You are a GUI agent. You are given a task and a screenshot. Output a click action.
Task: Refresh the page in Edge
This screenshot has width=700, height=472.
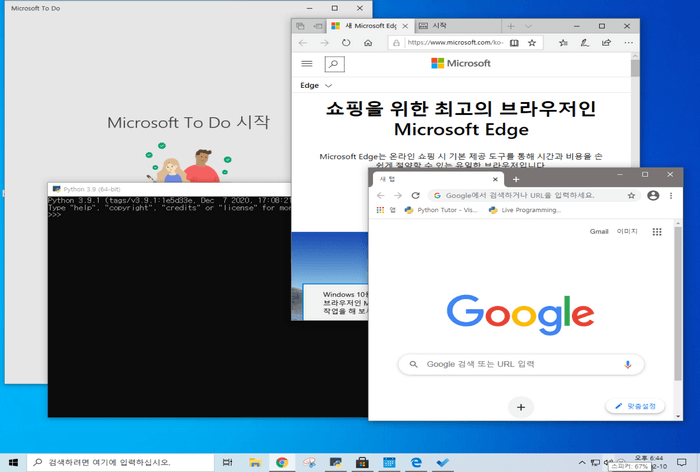[346, 43]
